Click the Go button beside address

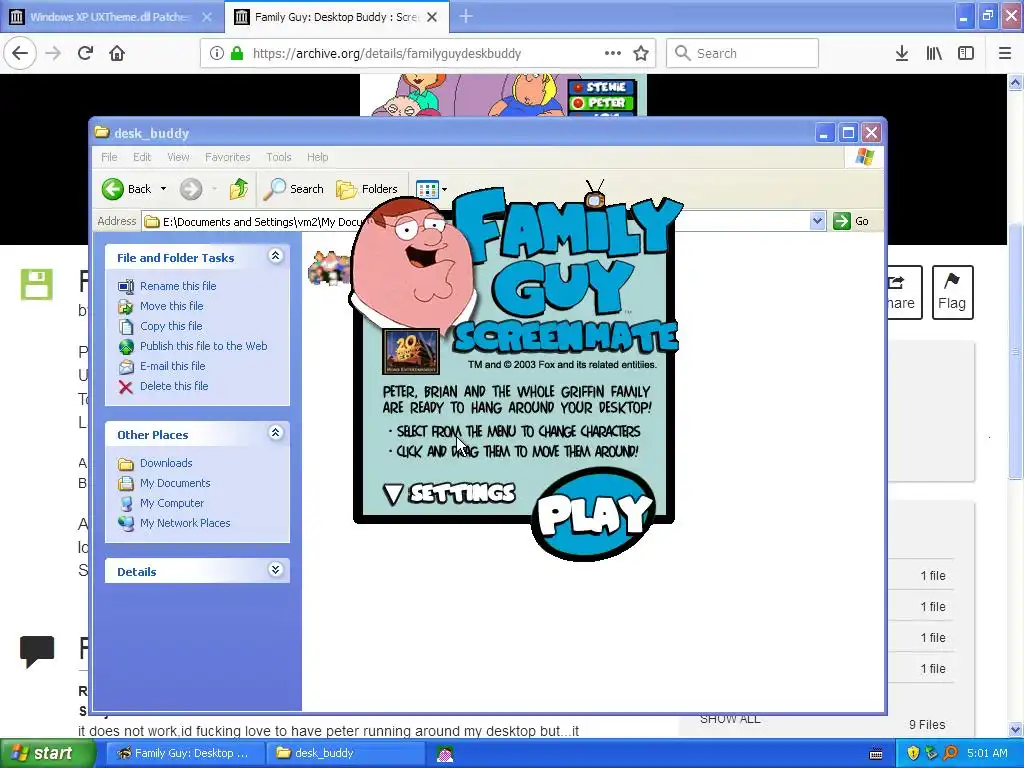pyautogui.click(x=851, y=221)
